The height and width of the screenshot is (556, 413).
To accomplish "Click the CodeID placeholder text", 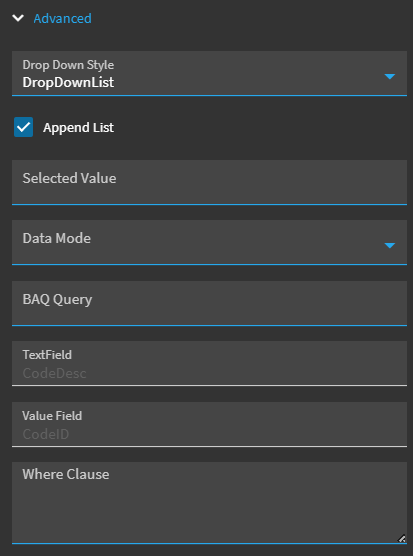I will (46, 434).
